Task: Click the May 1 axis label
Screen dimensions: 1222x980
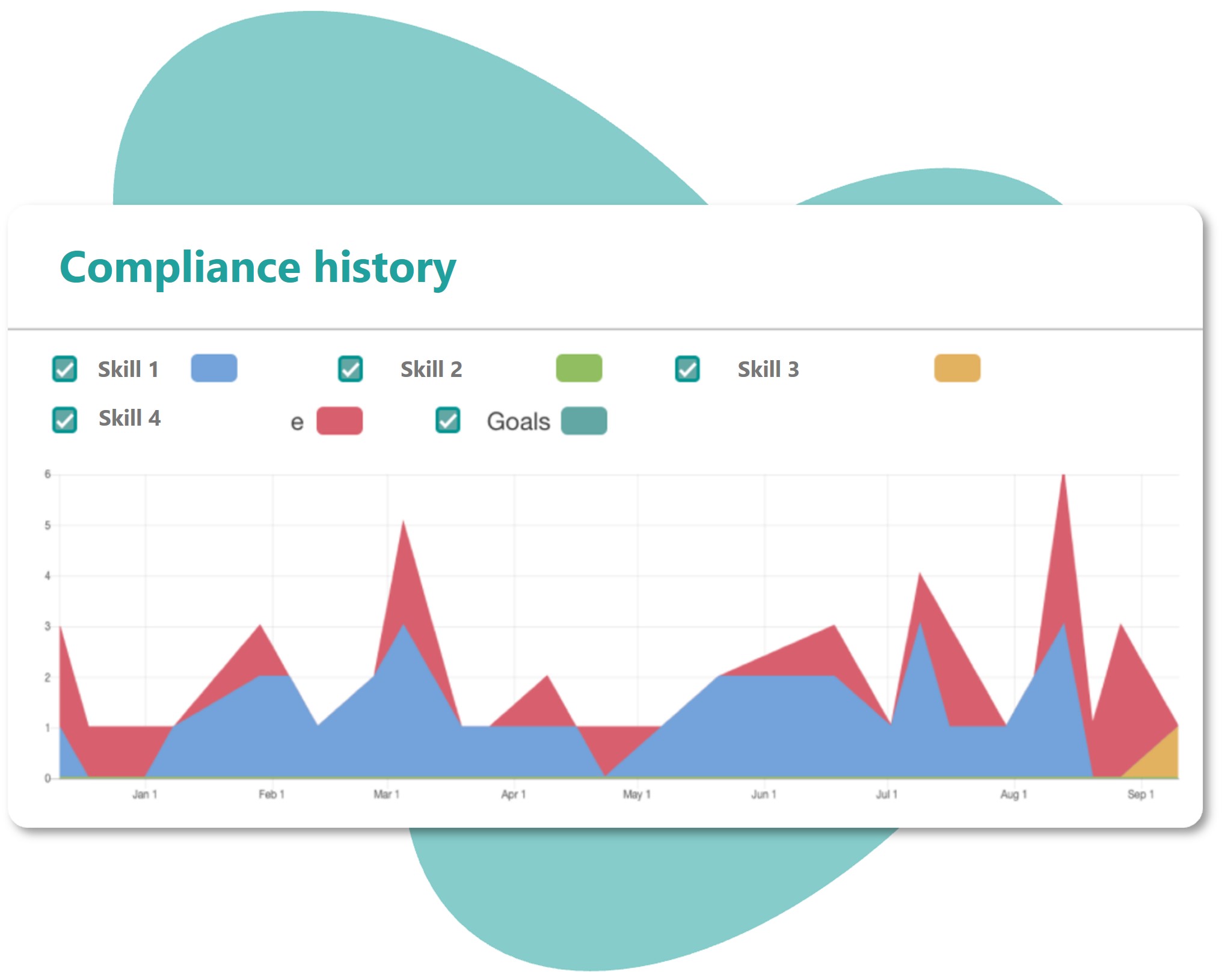Action: 636,794
